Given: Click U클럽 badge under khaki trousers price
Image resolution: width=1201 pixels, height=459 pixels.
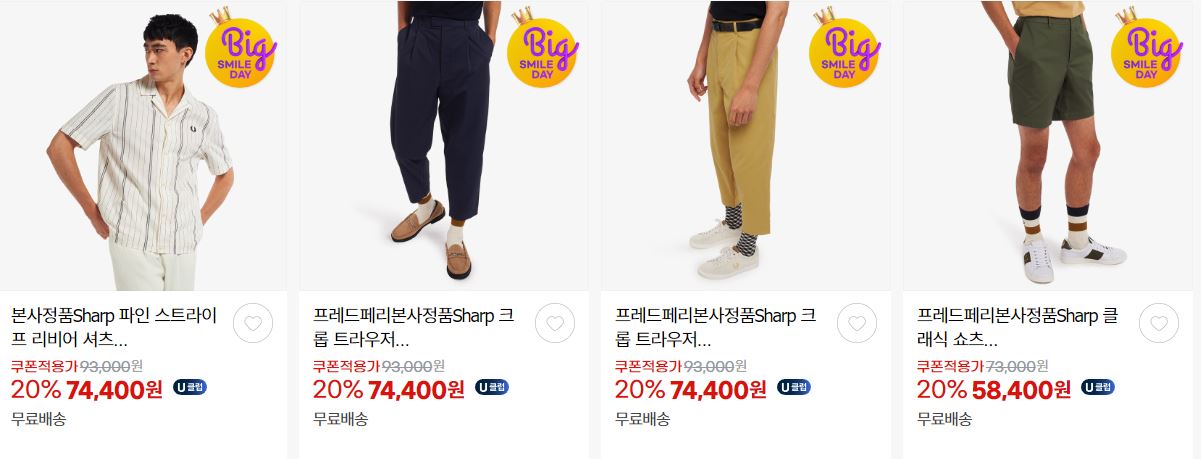Looking at the screenshot, I should tap(794, 387).
